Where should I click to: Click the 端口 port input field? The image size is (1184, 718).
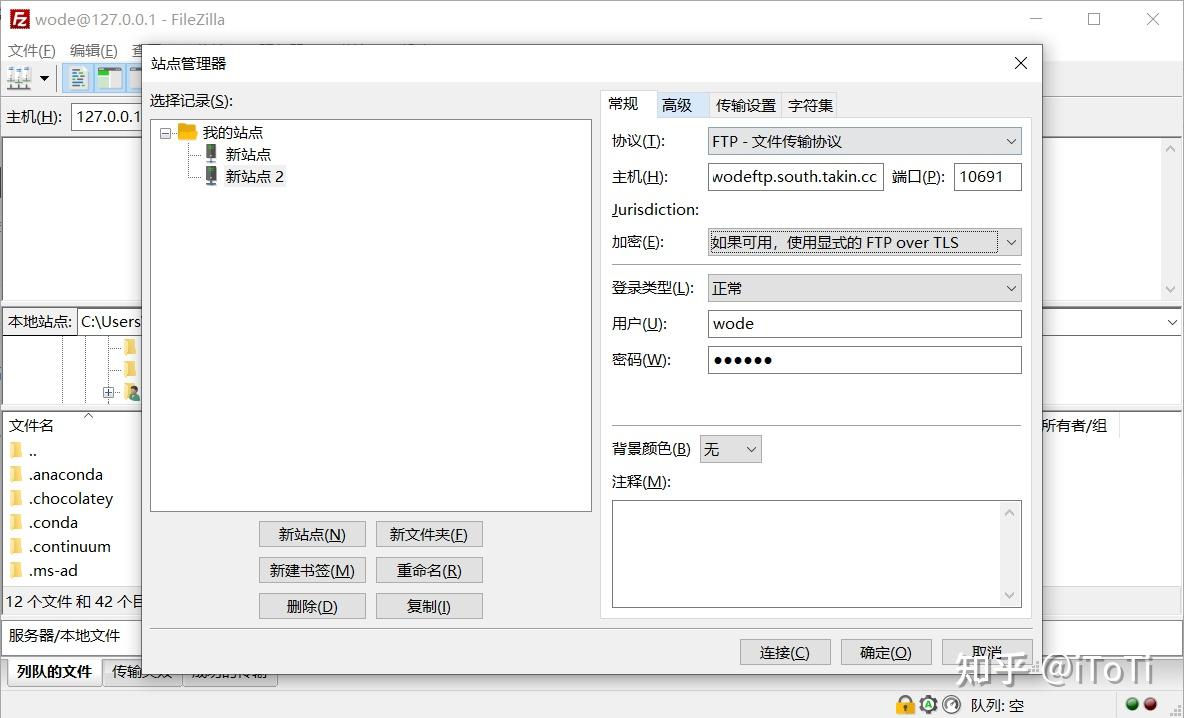click(x=988, y=177)
